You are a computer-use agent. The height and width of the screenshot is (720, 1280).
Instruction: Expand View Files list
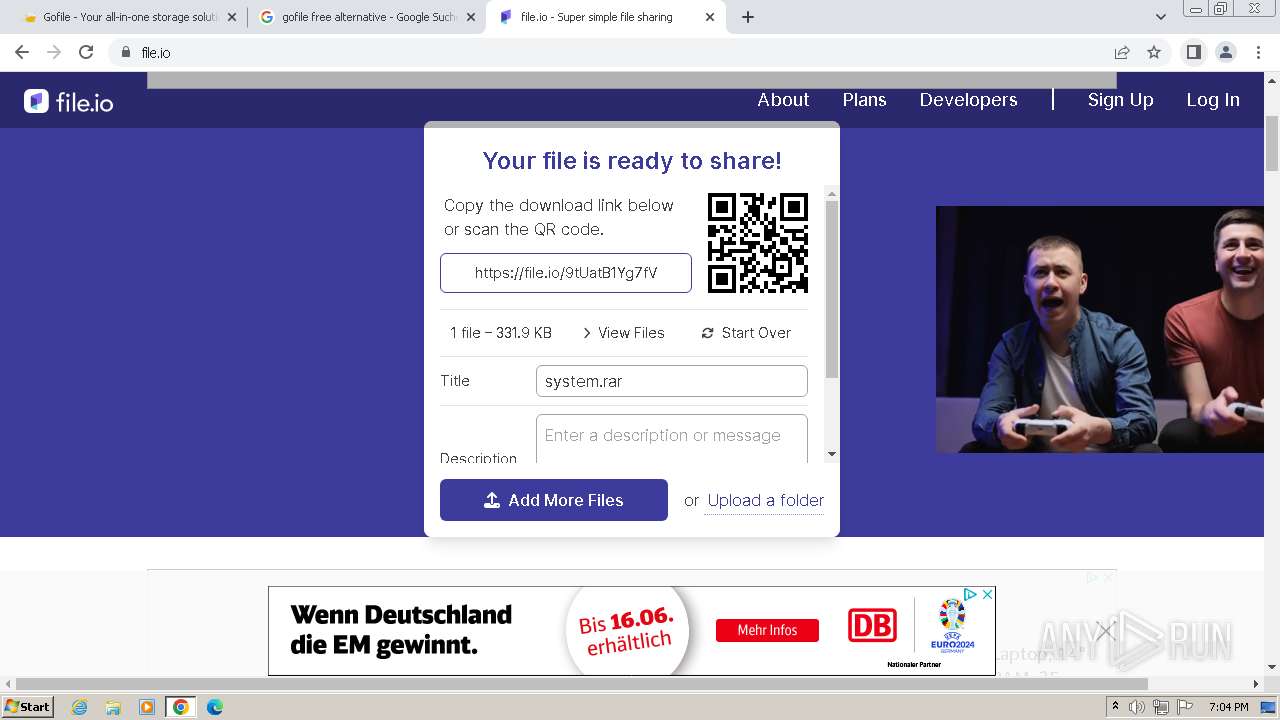pyautogui.click(x=623, y=333)
